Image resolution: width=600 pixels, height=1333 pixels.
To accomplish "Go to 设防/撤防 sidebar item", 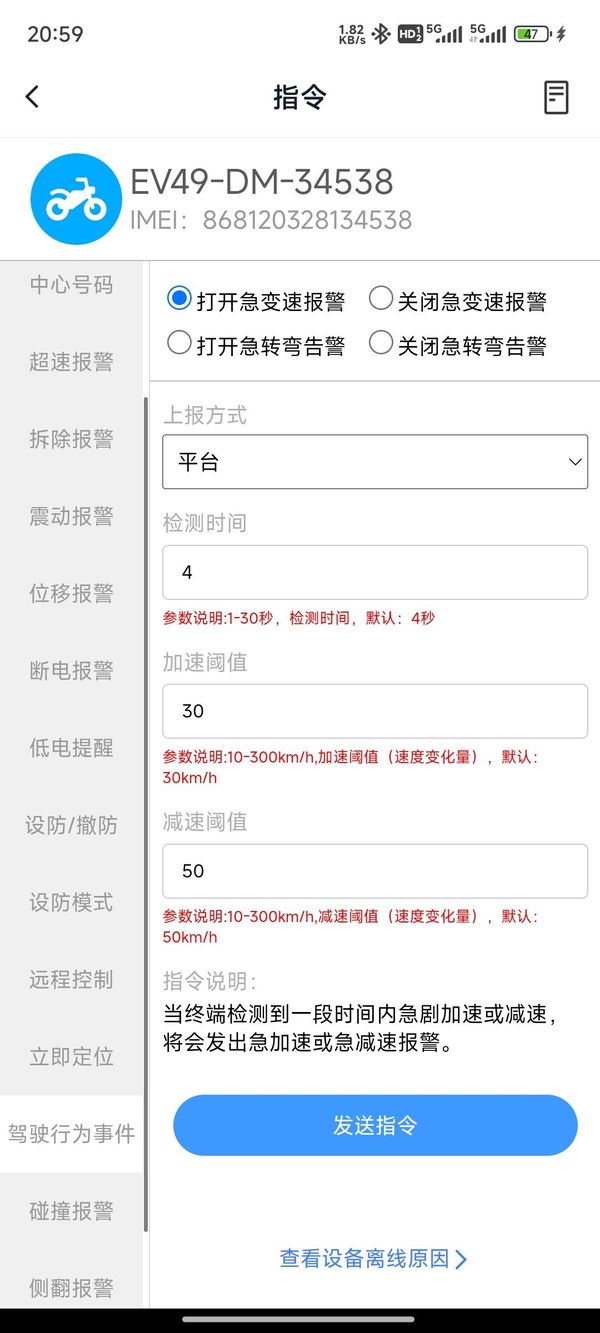I will tap(71, 825).
